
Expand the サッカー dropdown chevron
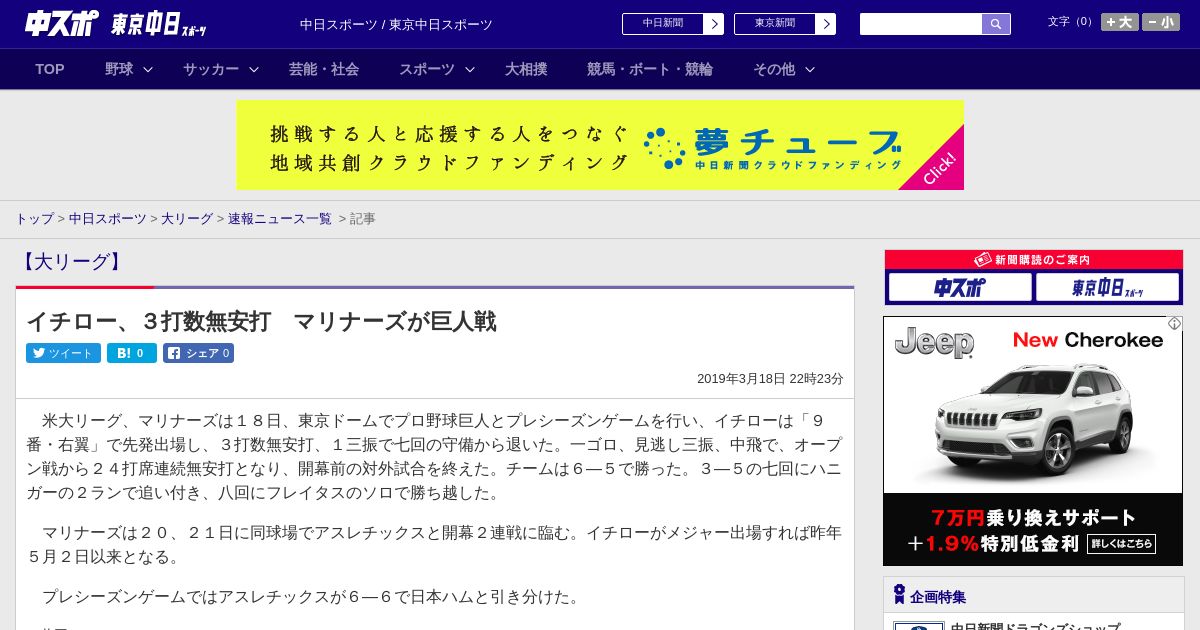point(254,69)
